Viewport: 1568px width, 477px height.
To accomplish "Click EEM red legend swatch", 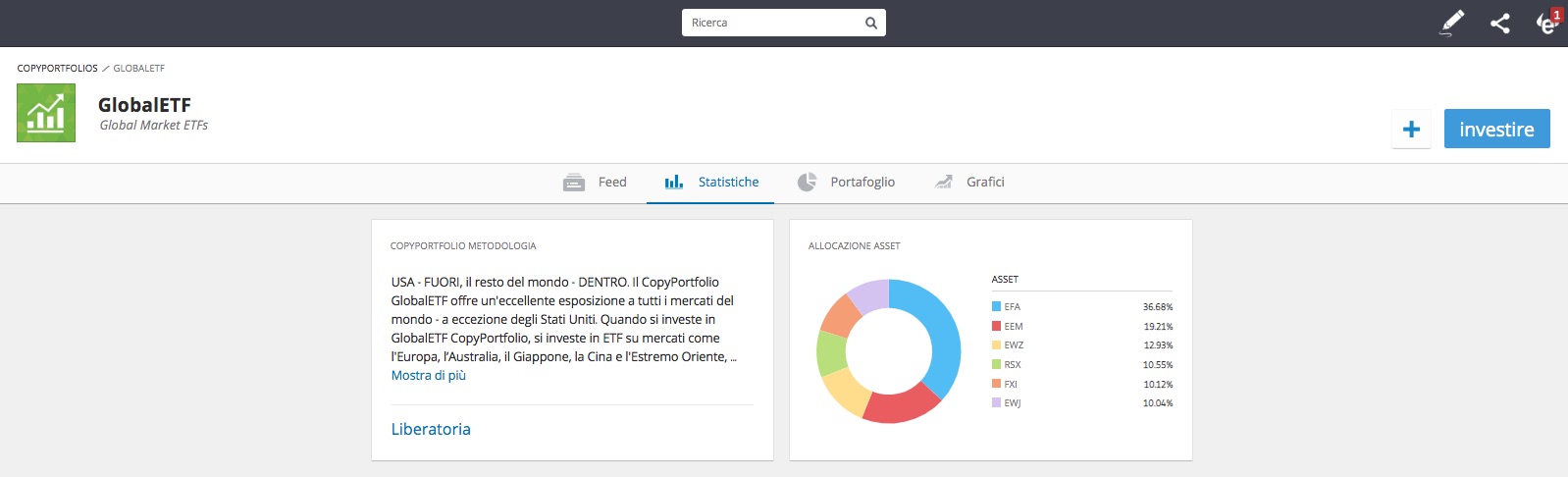I will (x=996, y=326).
